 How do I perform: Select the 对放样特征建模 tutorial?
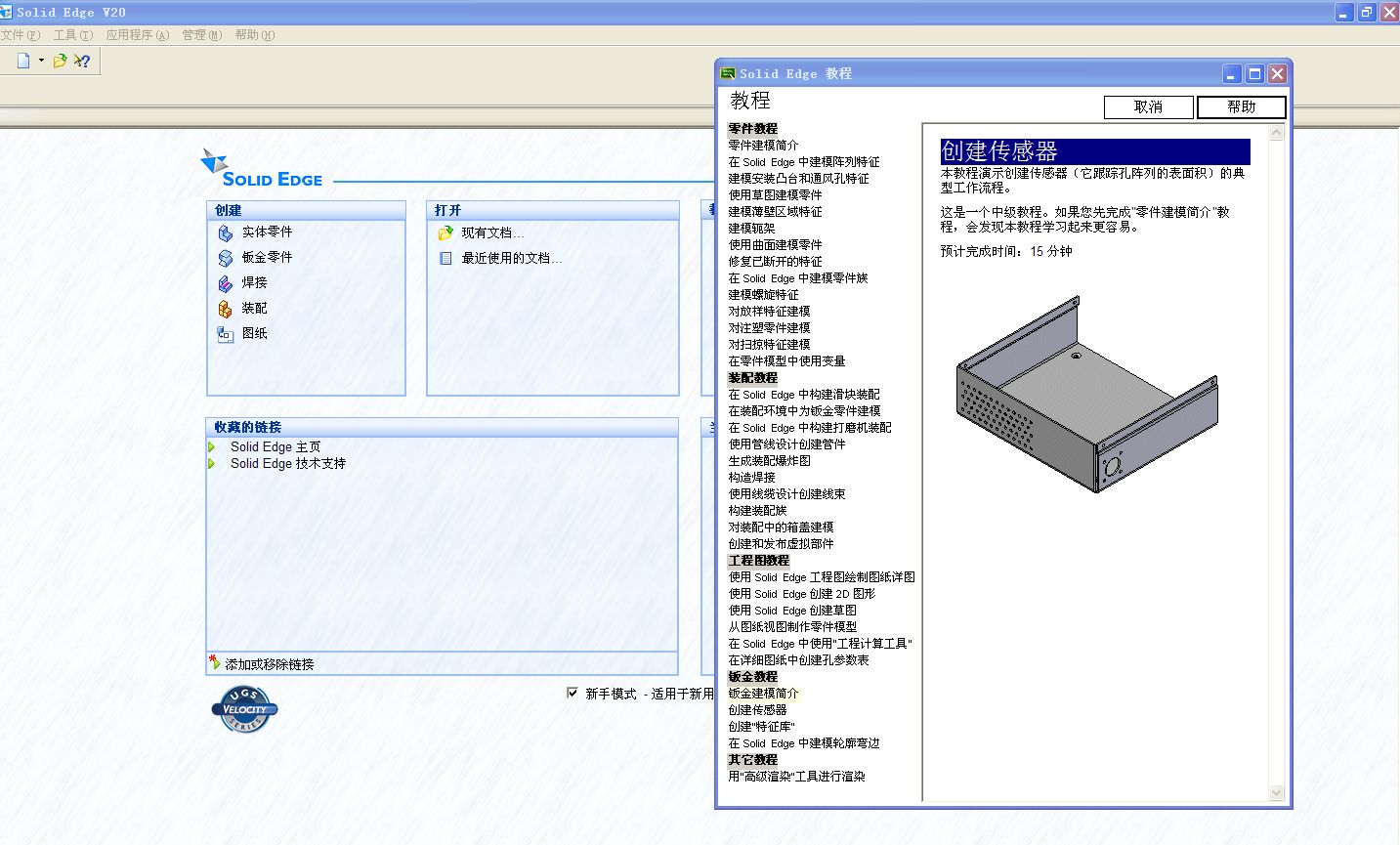769,312
